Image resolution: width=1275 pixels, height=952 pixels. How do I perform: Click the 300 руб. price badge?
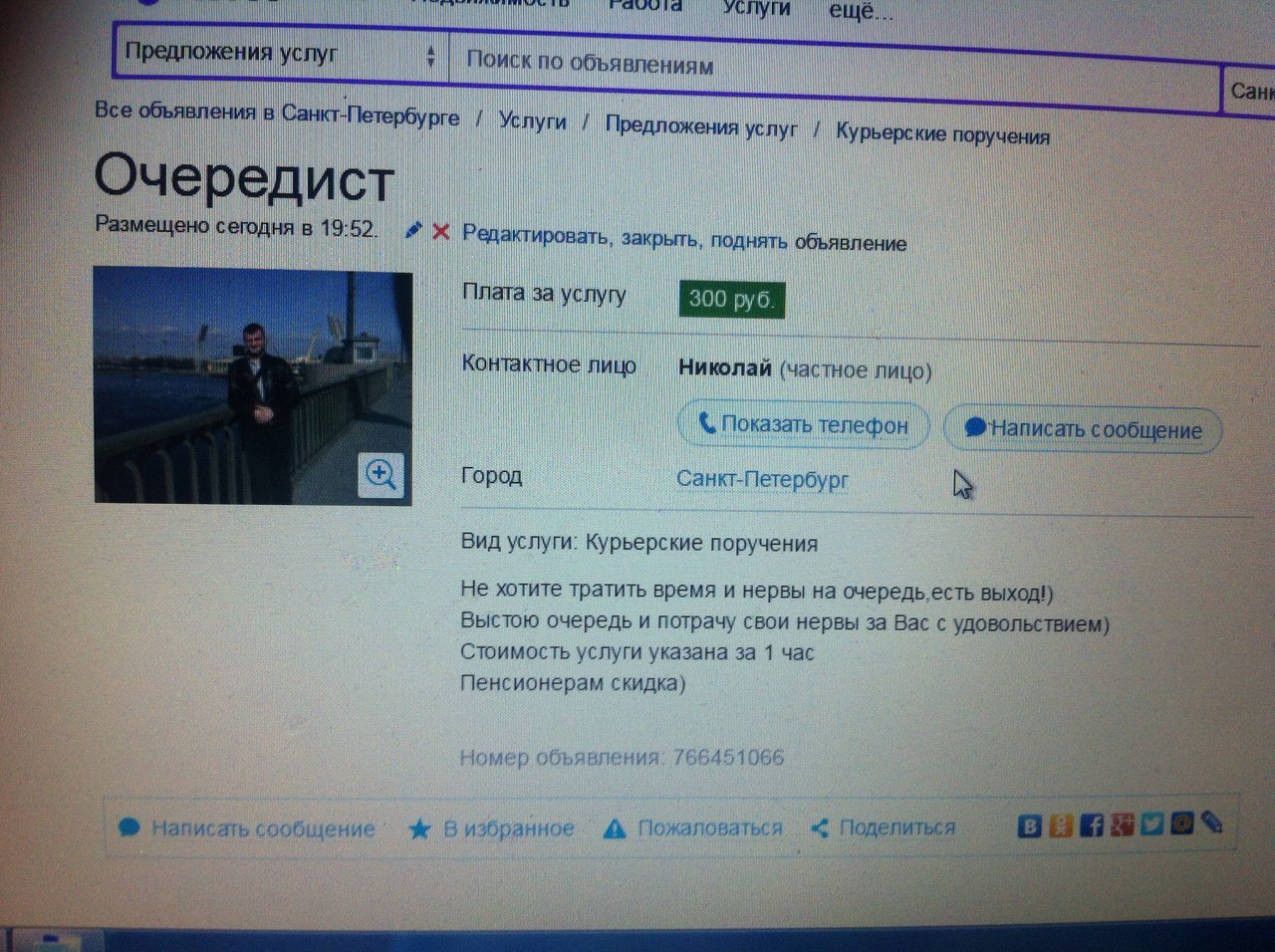(731, 299)
